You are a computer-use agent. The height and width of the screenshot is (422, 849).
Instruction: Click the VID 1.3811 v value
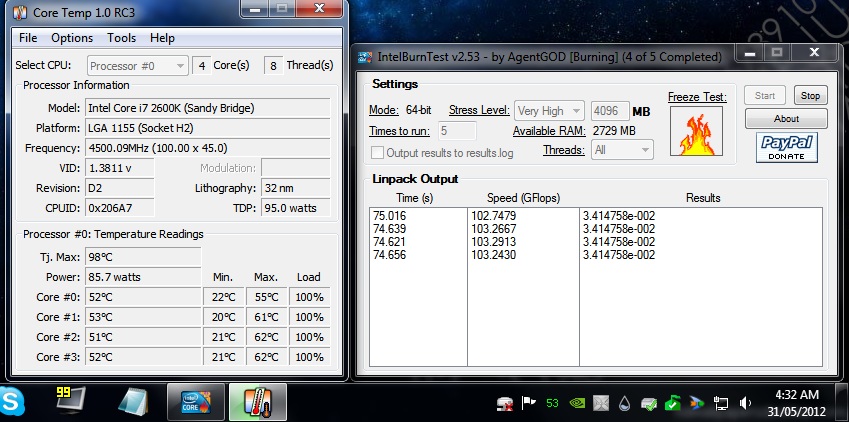point(120,168)
